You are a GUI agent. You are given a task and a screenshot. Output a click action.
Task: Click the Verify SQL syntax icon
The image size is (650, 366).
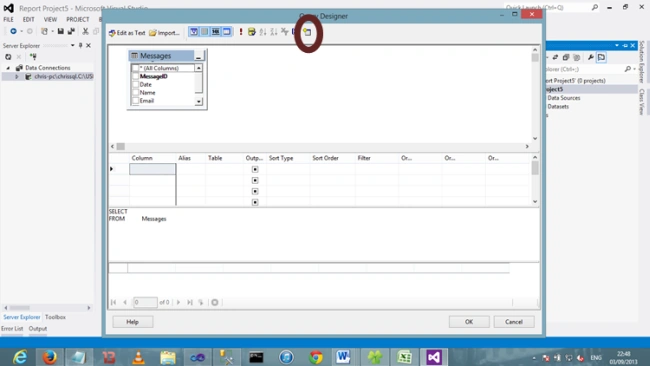[x=252, y=32]
